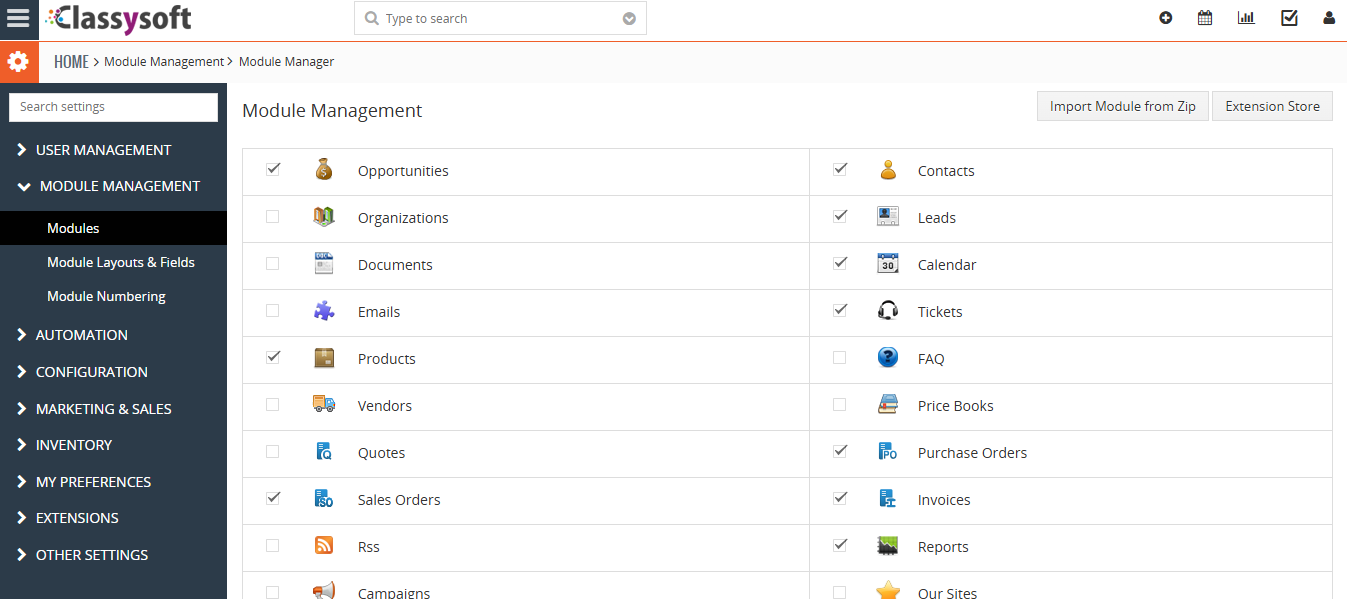This screenshot has width=1347, height=599.
Task: Click the Search settings input field
Action: pyautogui.click(x=113, y=107)
